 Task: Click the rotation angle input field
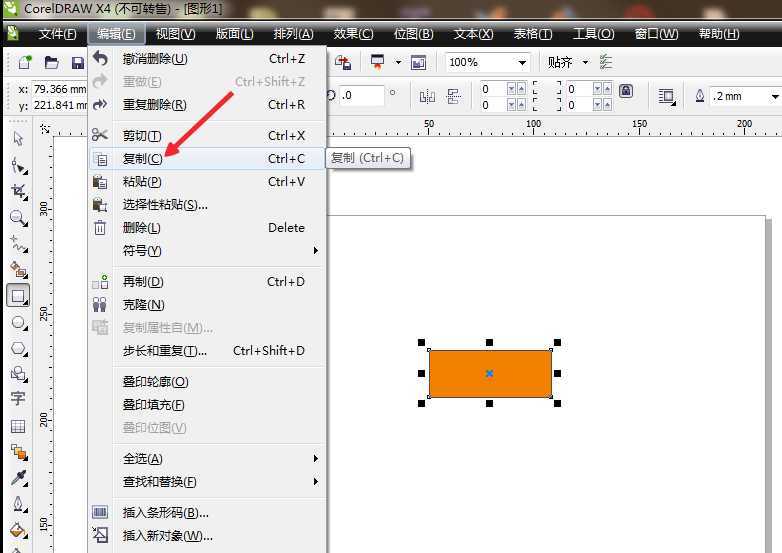361,96
